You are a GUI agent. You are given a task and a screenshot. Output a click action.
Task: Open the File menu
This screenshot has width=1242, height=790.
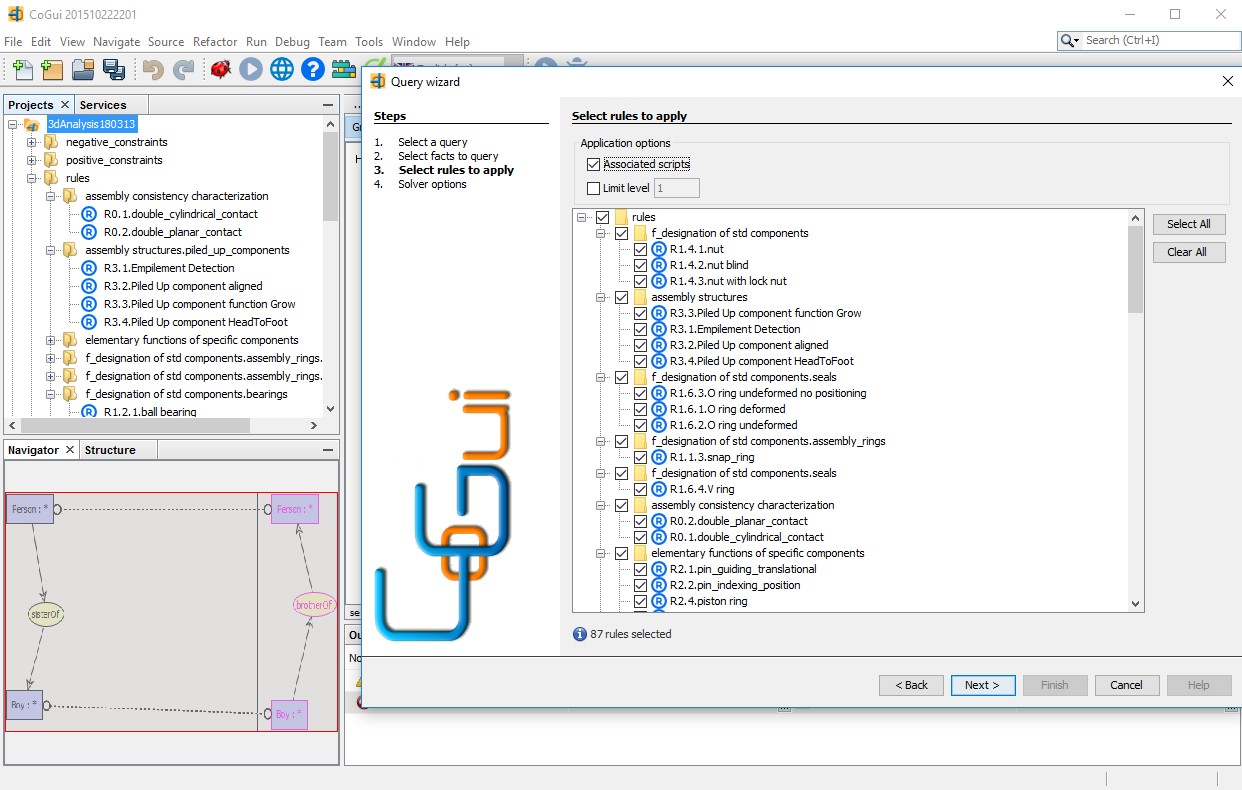point(13,42)
